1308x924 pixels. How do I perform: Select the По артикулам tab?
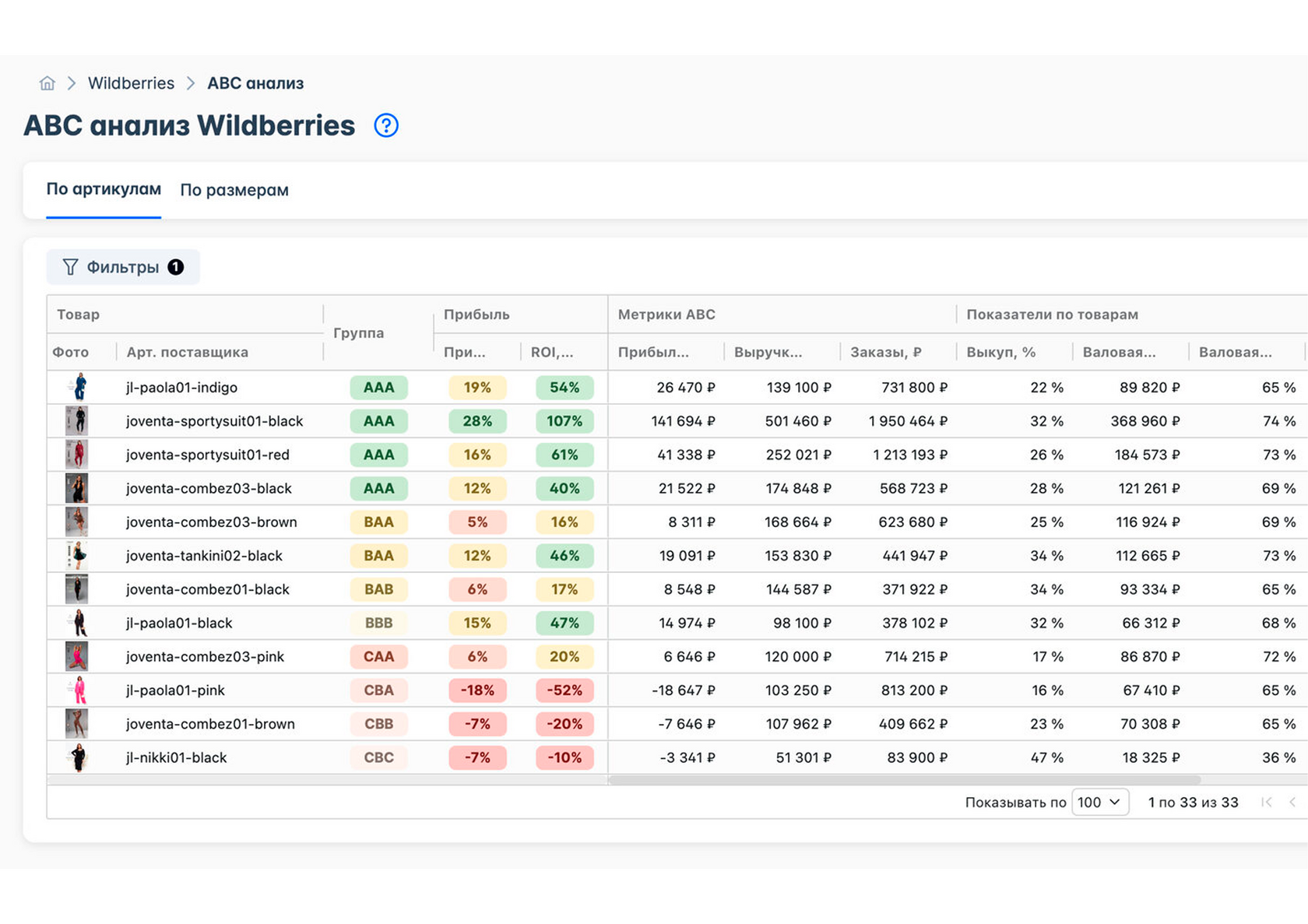[104, 189]
